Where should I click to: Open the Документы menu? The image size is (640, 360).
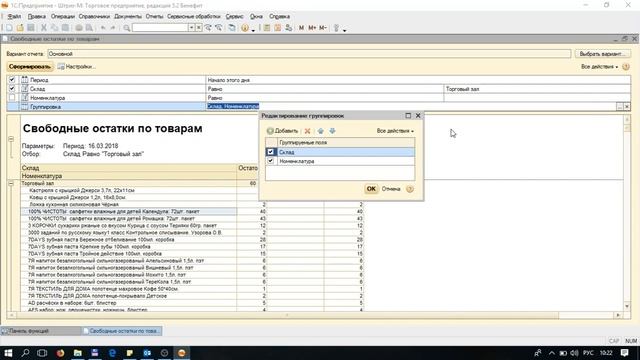(x=128, y=16)
